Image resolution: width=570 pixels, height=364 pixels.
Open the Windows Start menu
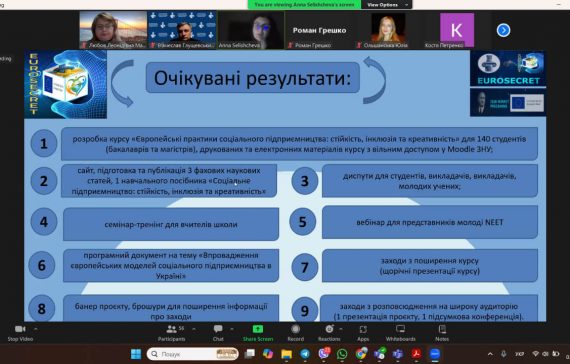pyautogui.click(x=136, y=354)
